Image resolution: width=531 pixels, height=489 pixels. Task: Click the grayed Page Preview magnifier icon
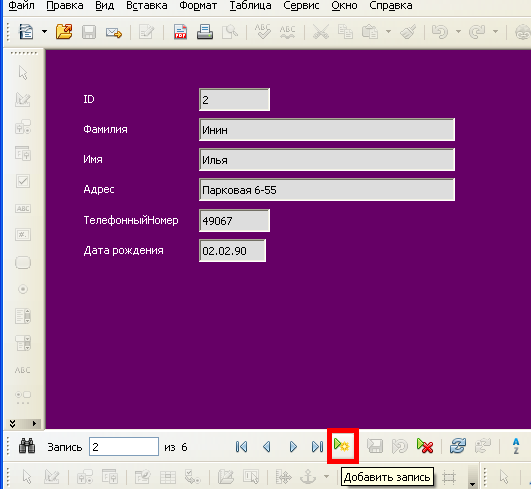[230, 32]
